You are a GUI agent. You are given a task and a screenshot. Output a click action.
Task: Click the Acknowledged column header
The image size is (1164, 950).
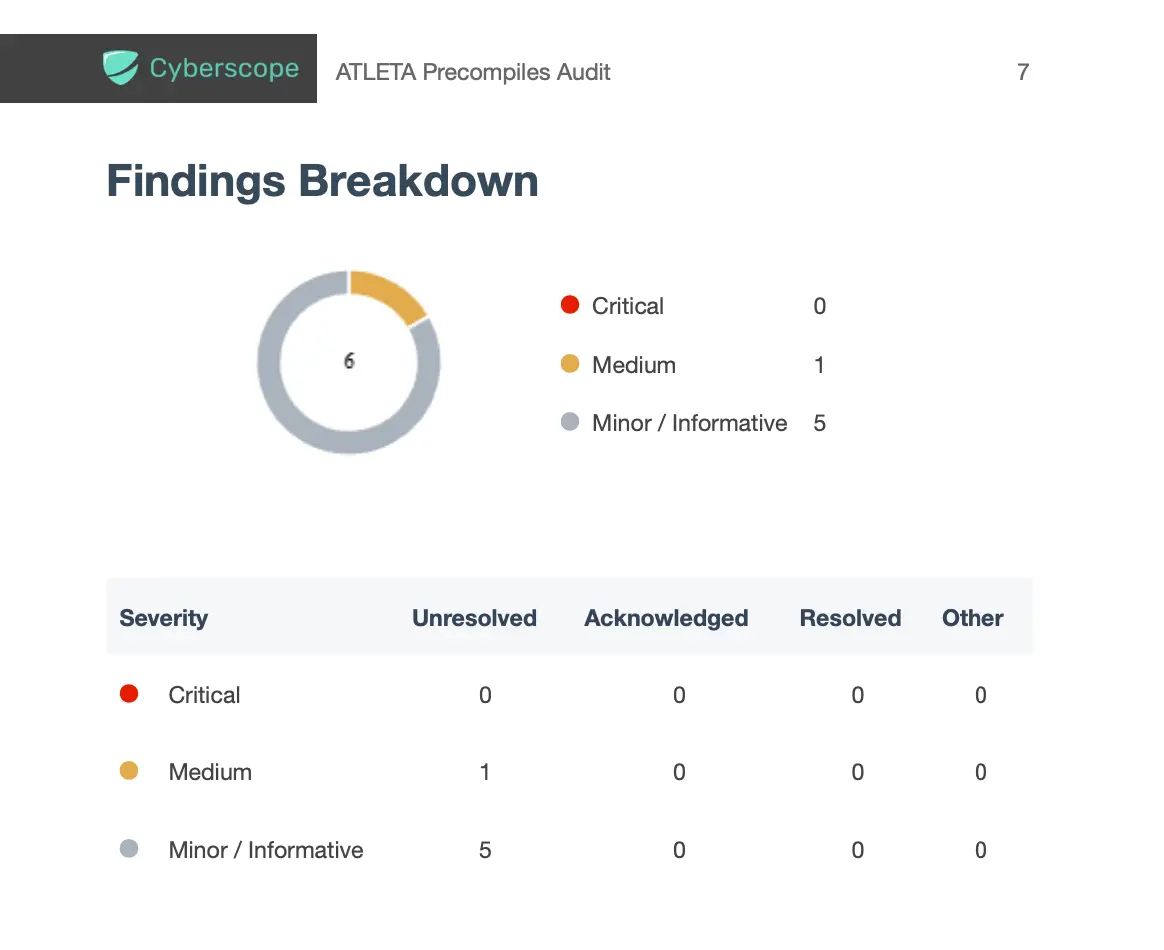coord(666,618)
